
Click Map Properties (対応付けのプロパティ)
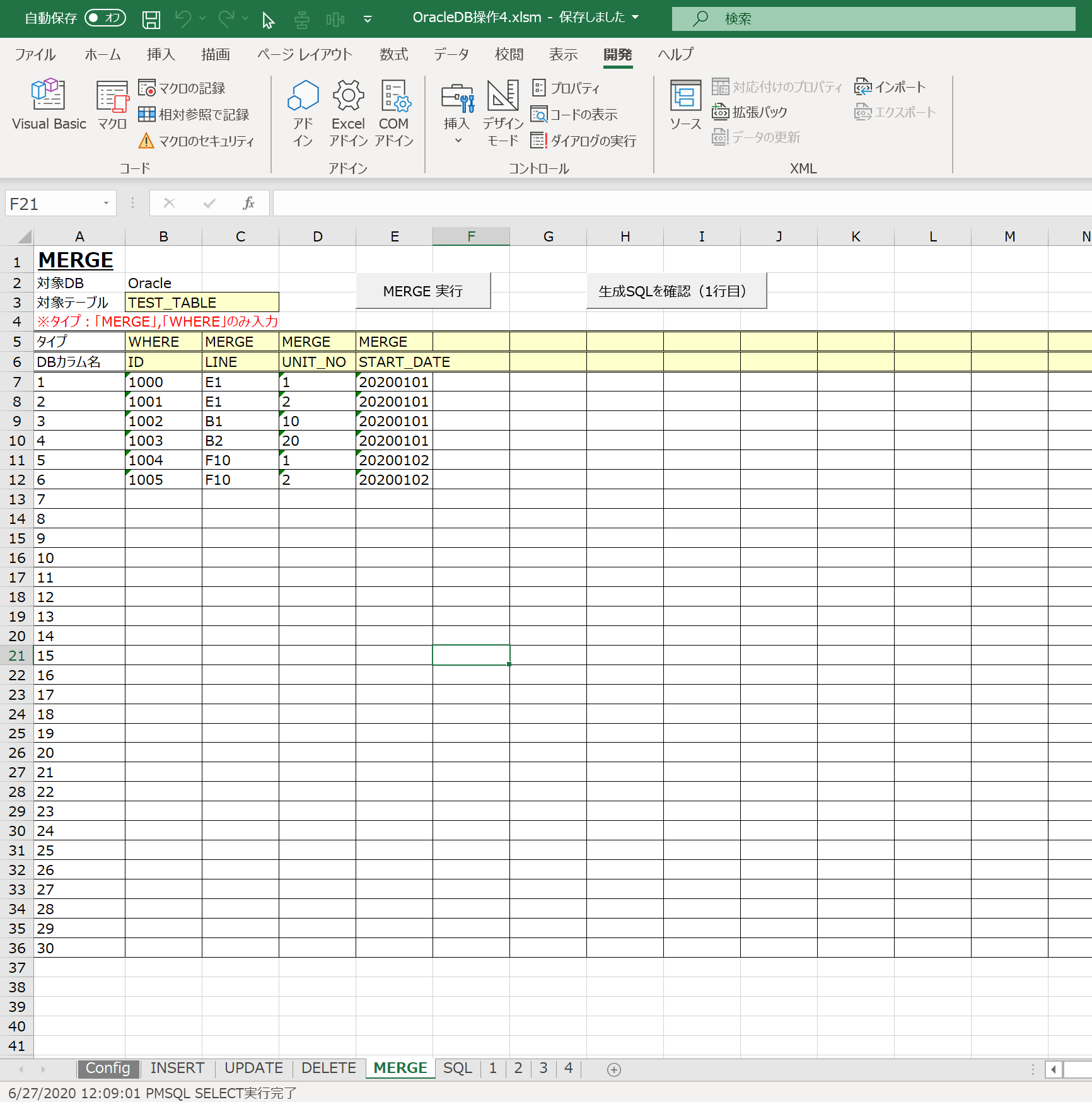pos(777,87)
